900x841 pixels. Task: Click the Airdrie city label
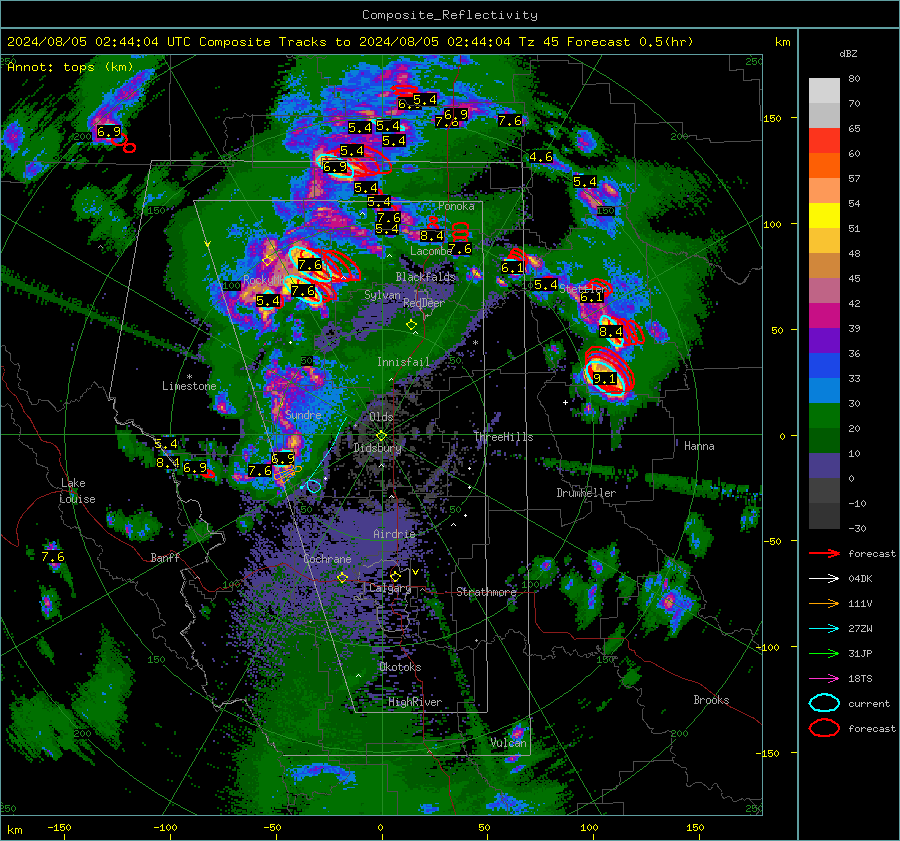pyautogui.click(x=394, y=534)
